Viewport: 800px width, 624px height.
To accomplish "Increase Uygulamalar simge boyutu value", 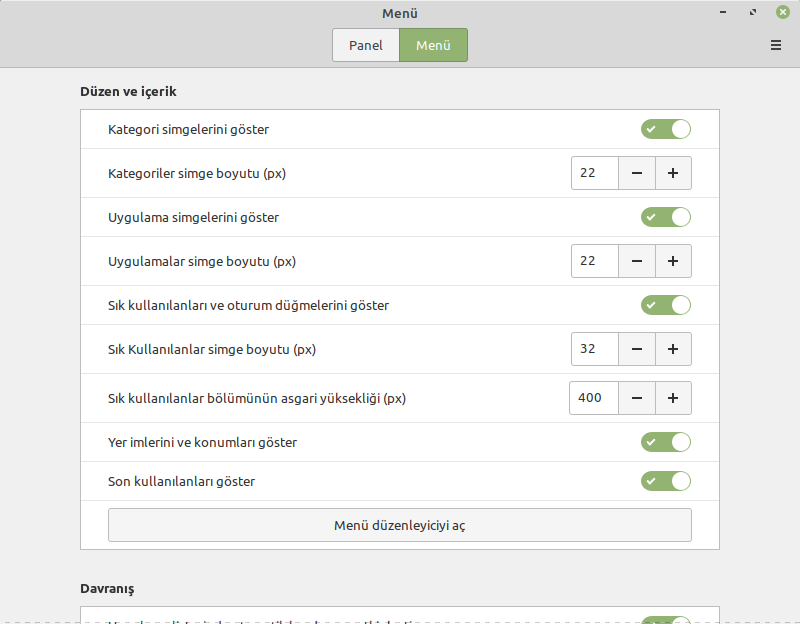I will [x=673, y=261].
